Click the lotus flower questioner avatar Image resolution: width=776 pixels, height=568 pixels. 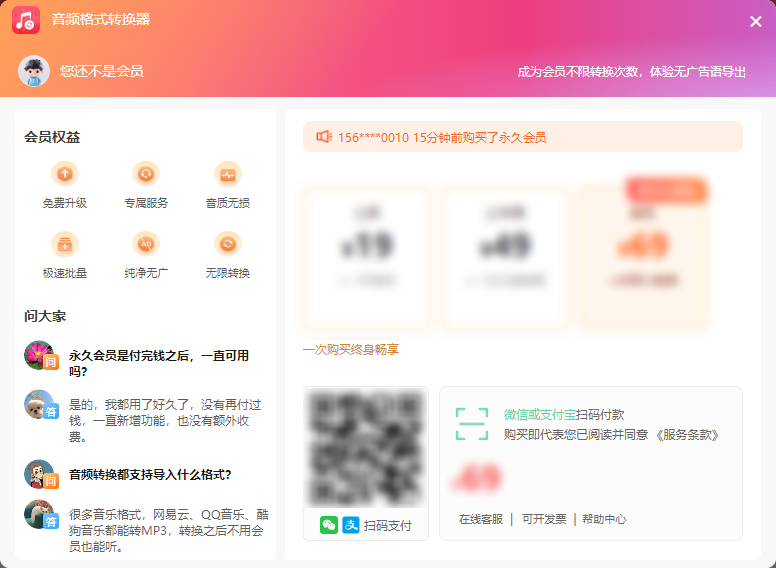pos(39,355)
